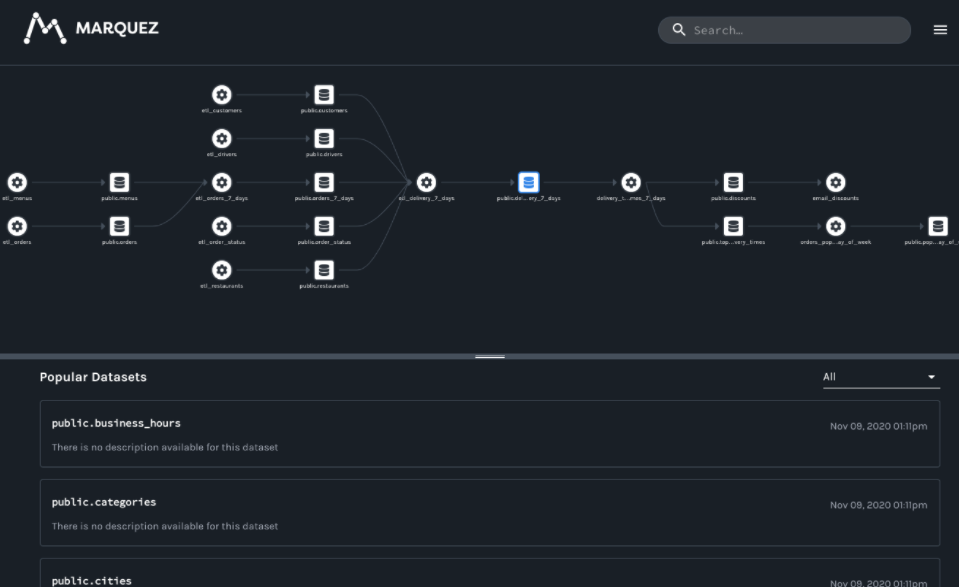Click the public.menus dataset icon

tap(119, 182)
